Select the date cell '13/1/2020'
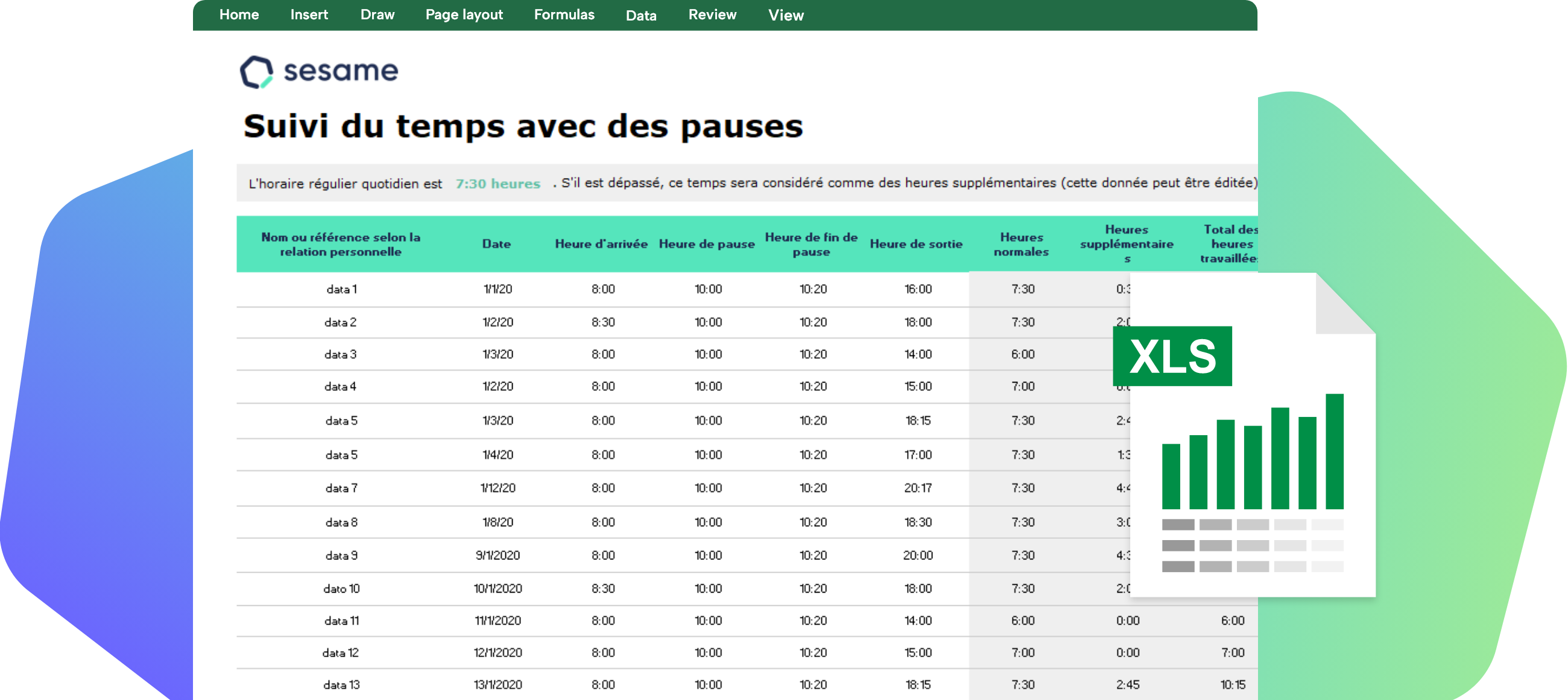 tap(498, 685)
